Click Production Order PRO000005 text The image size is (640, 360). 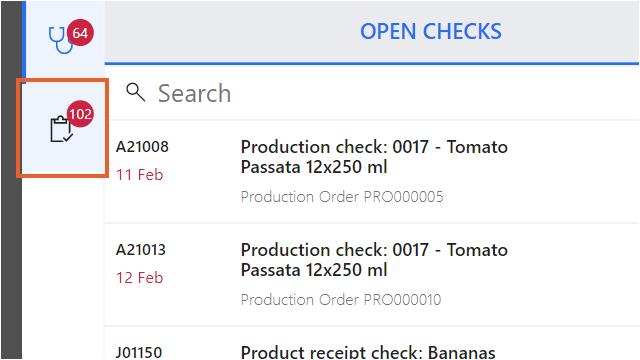342,197
